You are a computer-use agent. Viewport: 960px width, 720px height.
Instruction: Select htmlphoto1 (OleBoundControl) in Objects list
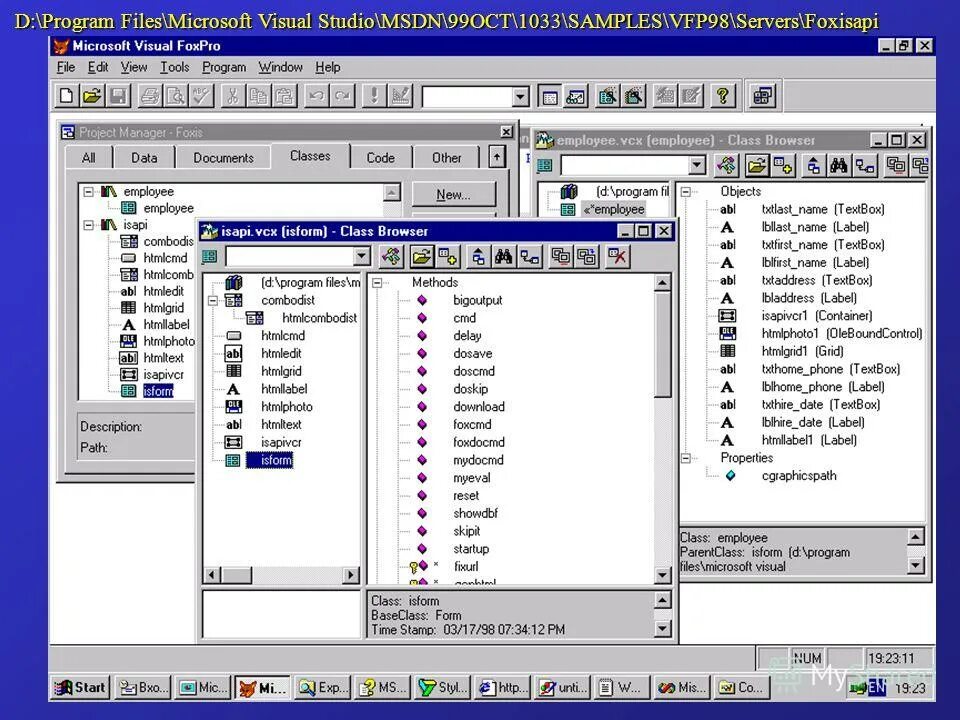click(x=841, y=333)
